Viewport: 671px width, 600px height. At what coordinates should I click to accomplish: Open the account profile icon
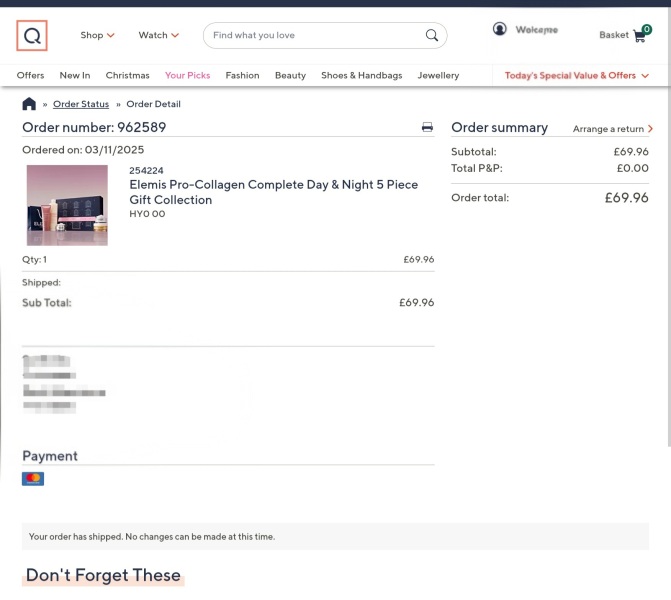[x=499, y=29]
